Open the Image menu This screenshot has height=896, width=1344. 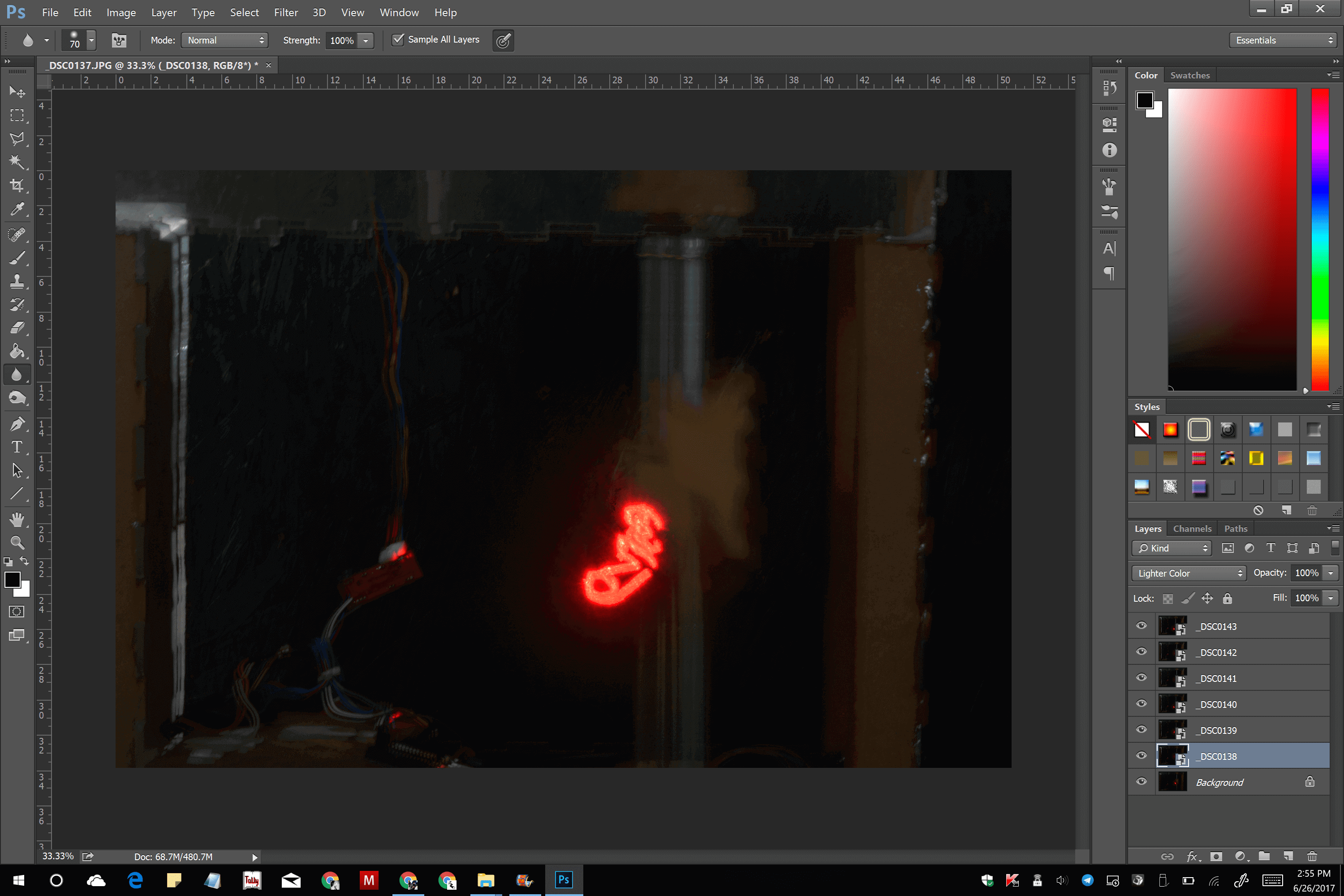point(121,13)
